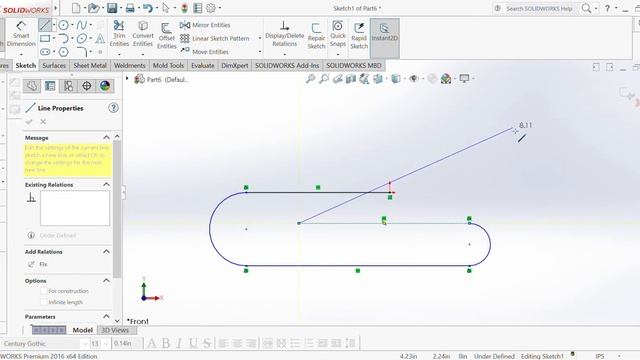
Task: Select the Polygon sketch tool
Action: (x=63, y=52)
